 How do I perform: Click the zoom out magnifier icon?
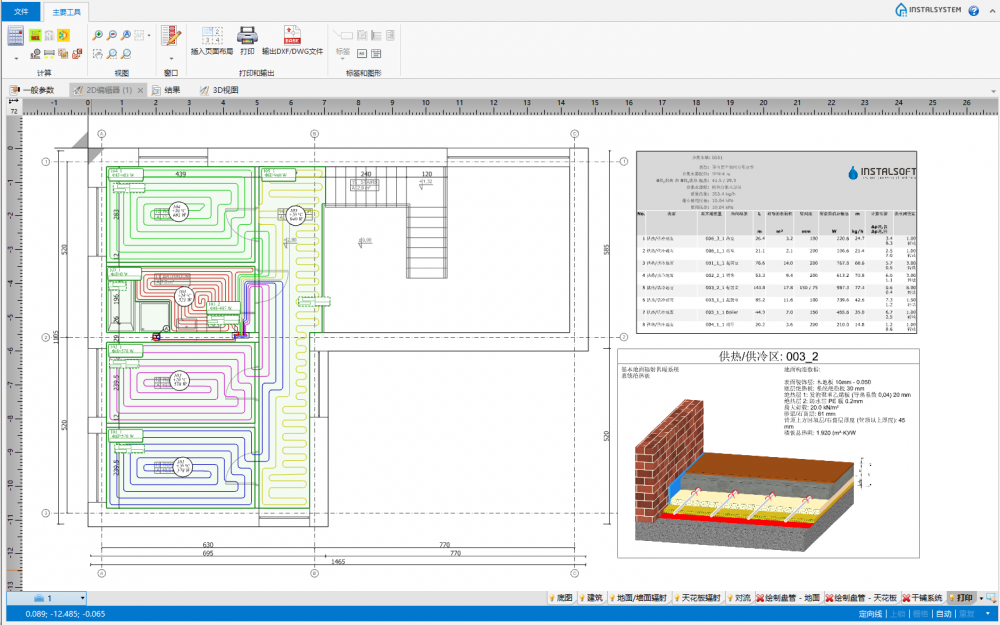pyautogui.click(x=114, y=35)
